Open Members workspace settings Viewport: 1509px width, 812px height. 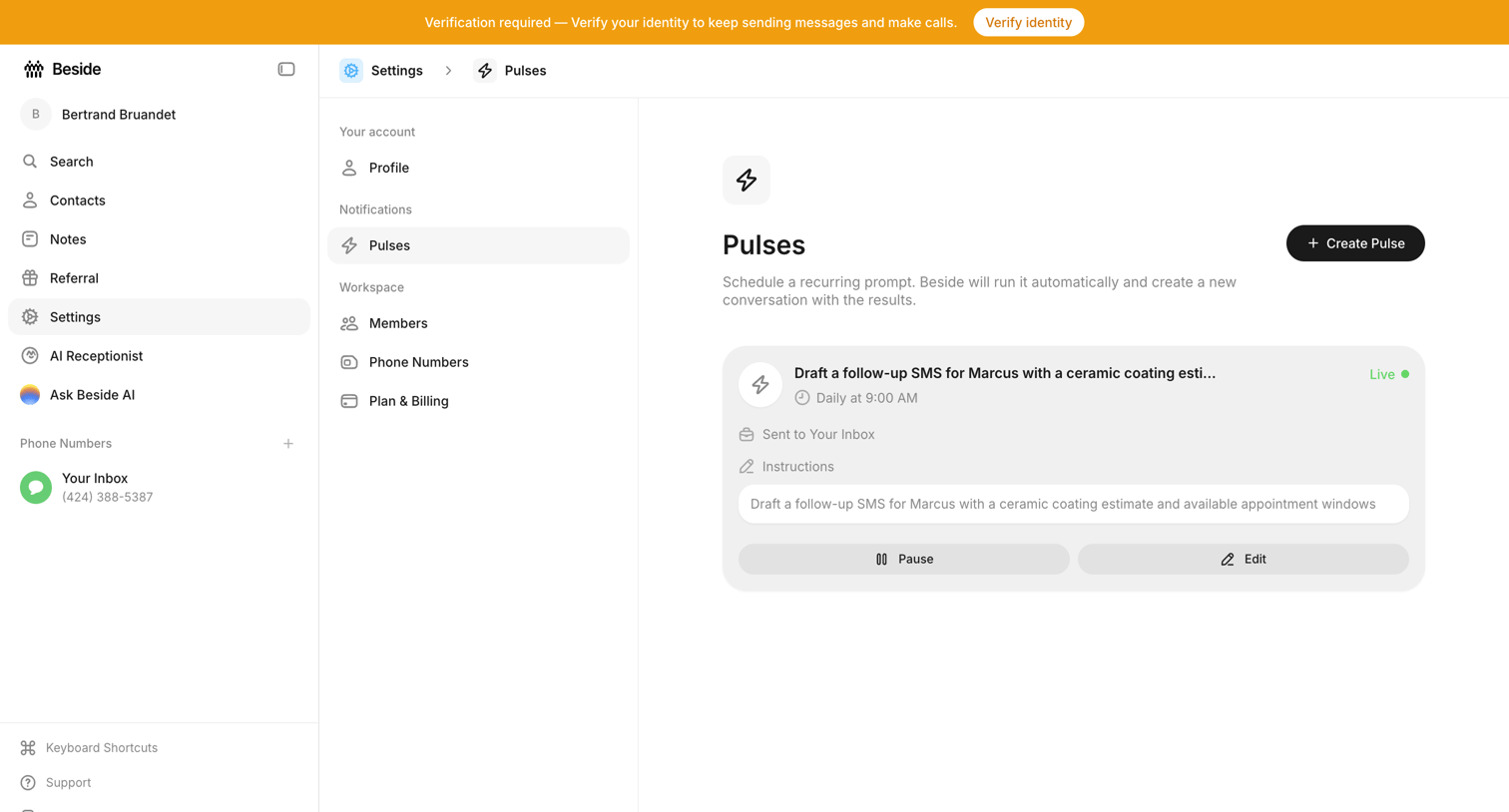tap(478, 323)
